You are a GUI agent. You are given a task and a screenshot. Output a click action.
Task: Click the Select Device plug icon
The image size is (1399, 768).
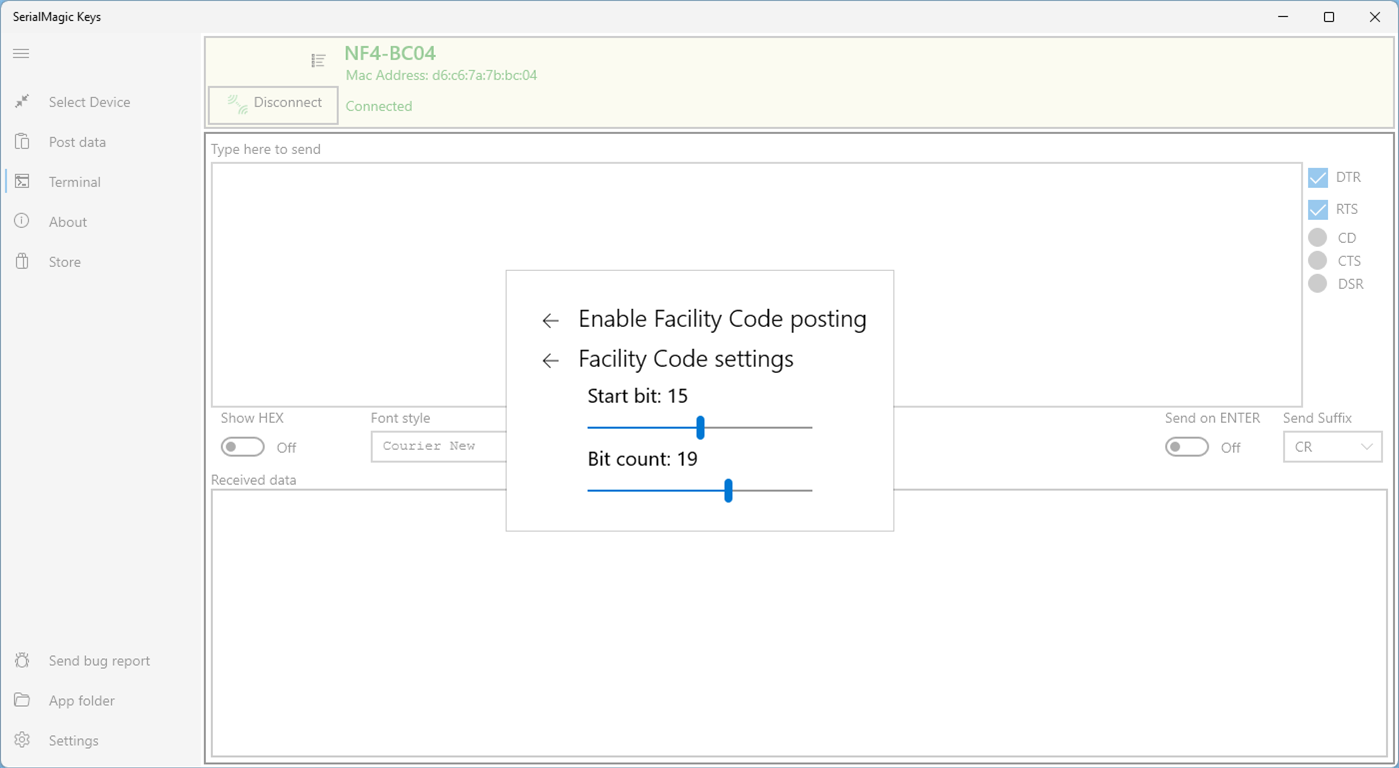click(22, 102)
